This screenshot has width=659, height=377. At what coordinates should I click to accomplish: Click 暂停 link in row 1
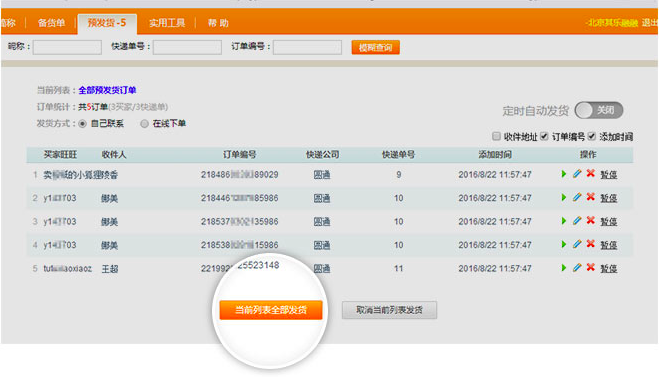[x=609, y=174]
